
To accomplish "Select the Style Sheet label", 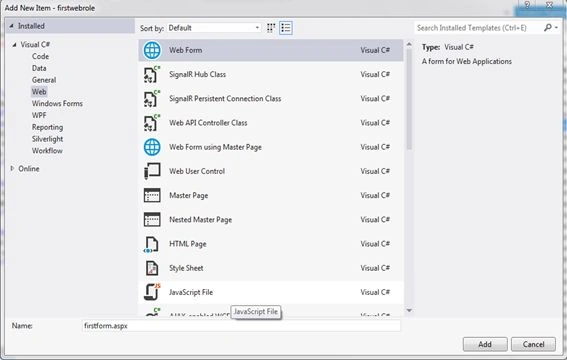I will click(186, 268).
